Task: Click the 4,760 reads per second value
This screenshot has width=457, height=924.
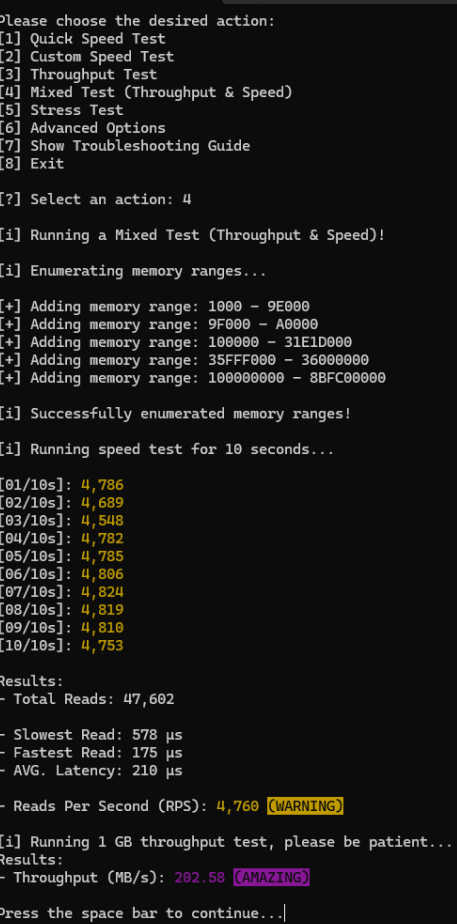Action: pos(238,806)
